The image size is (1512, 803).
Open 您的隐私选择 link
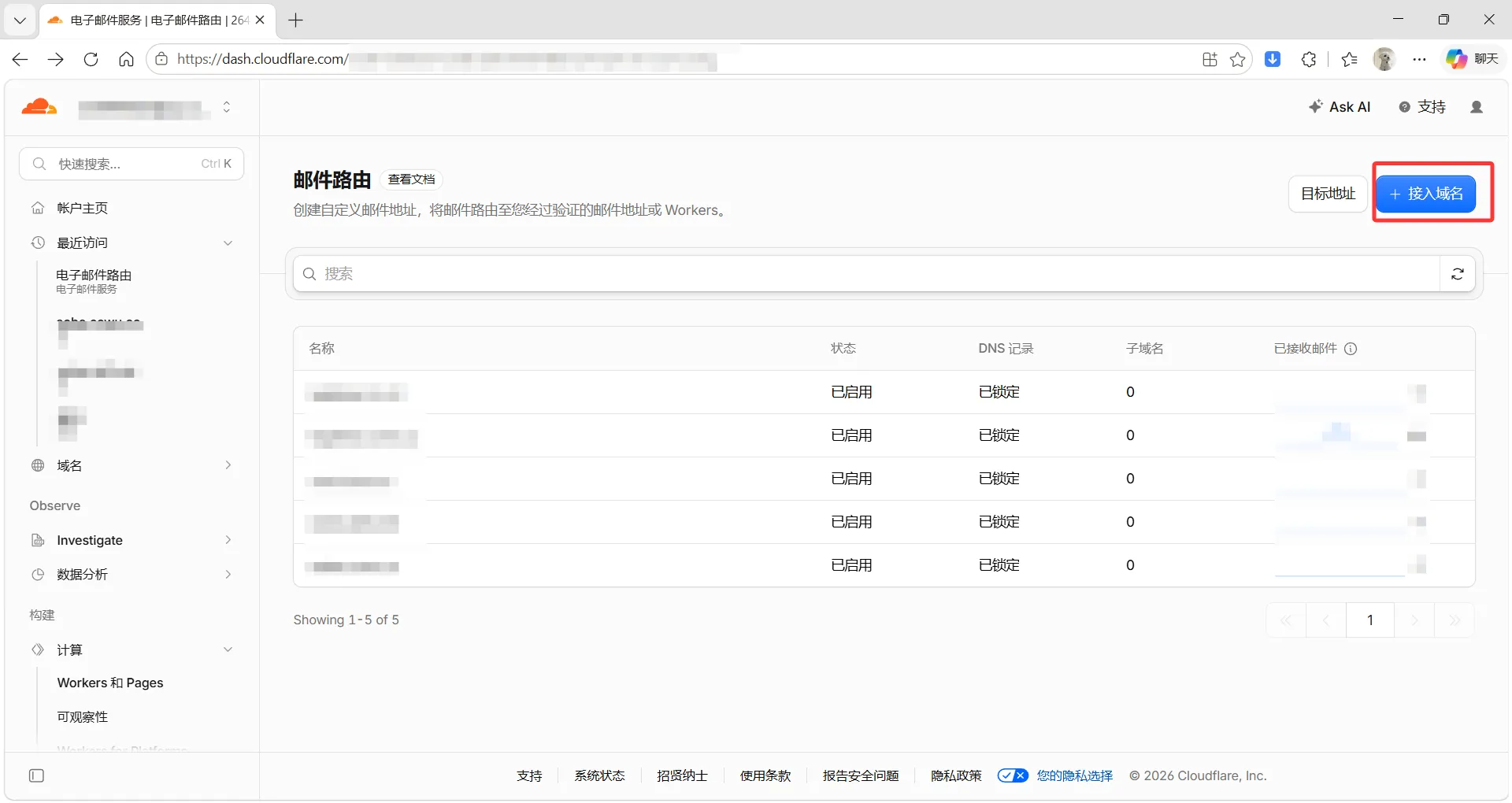(x=1075, y=776)
